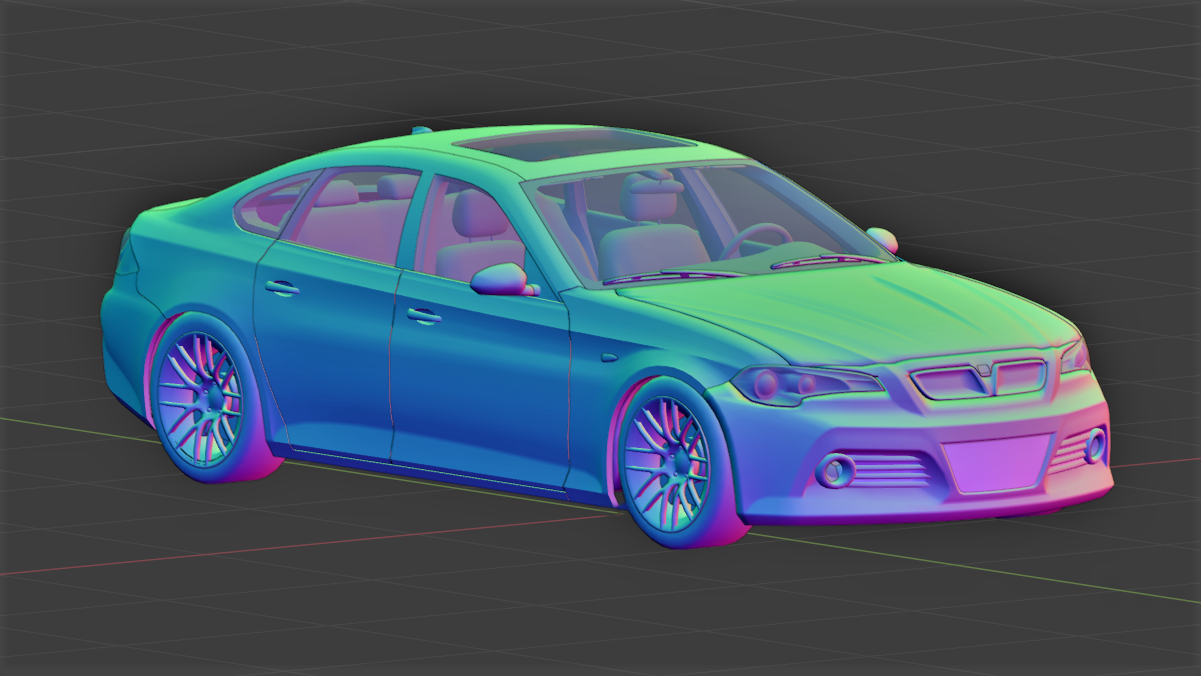Click the steering wheel inside the car
The height and width of the screenshot is (676, 1201).
756,241
